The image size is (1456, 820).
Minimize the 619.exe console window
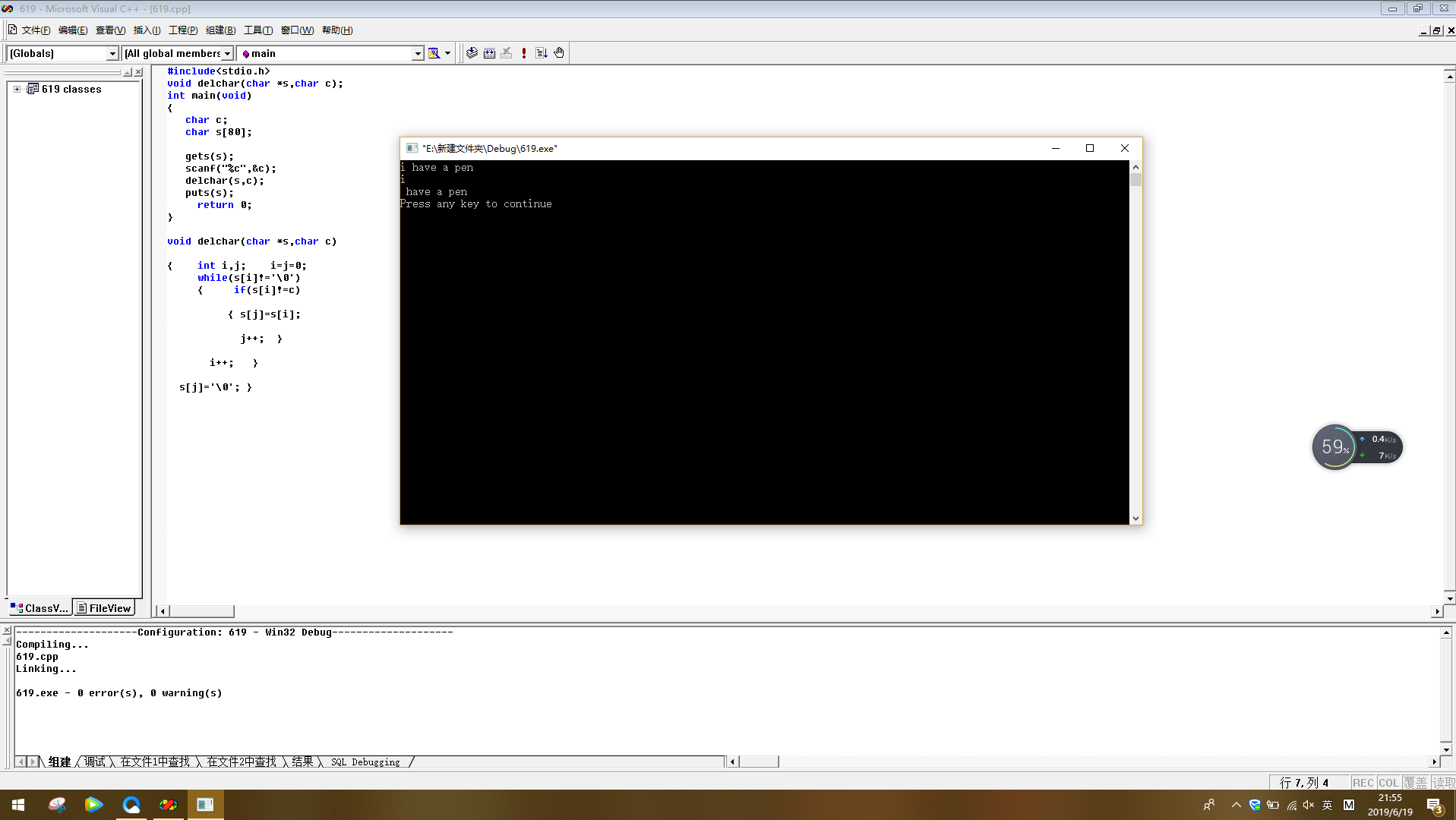(1055, 148)
